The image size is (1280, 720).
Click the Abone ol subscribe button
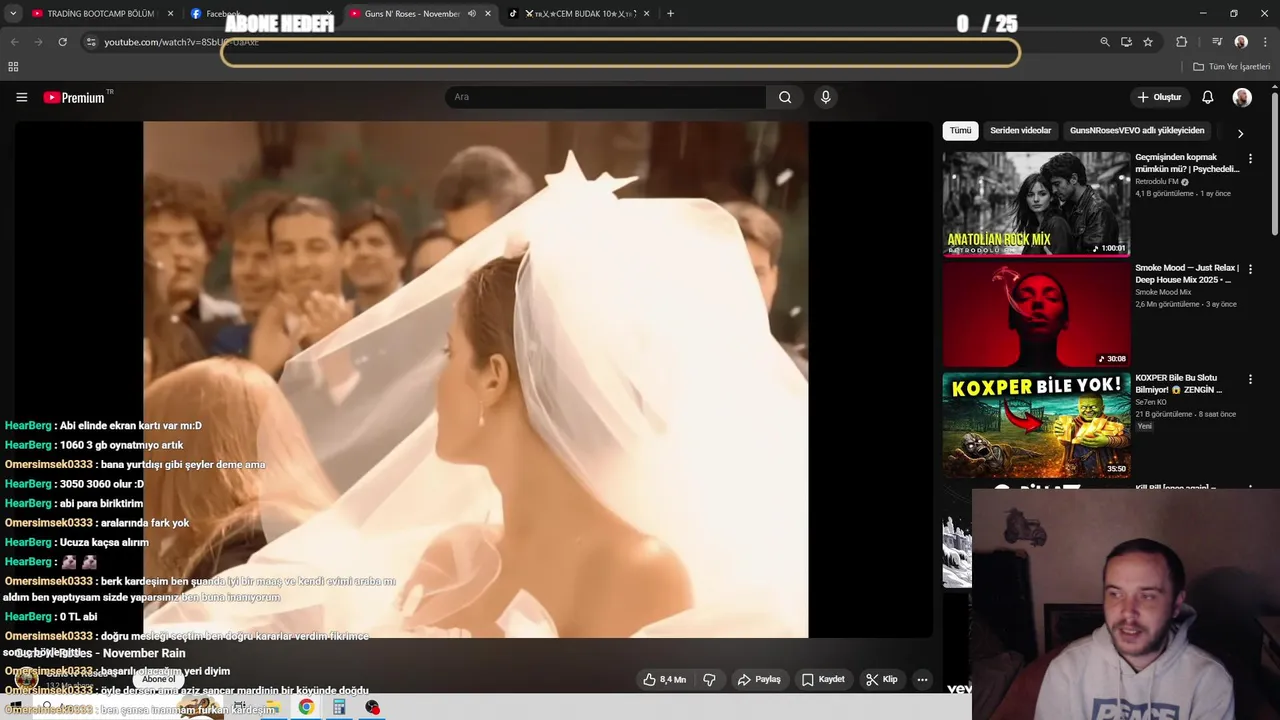coord(158,680)
